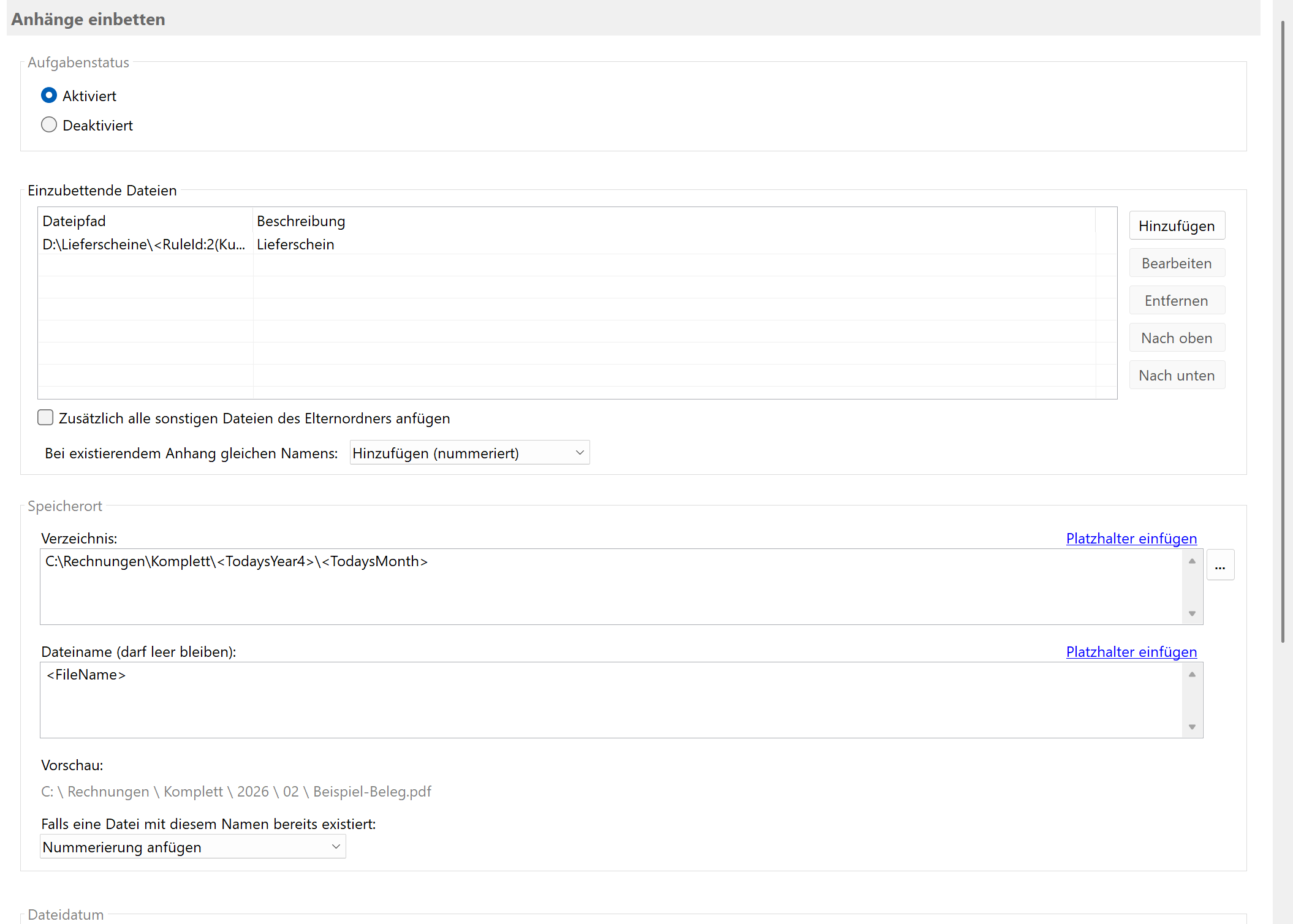This screenshot has height=924, width=1293.
Task: Open the Nummerierung anfügen dropdown
Action: tap(192, 847)
